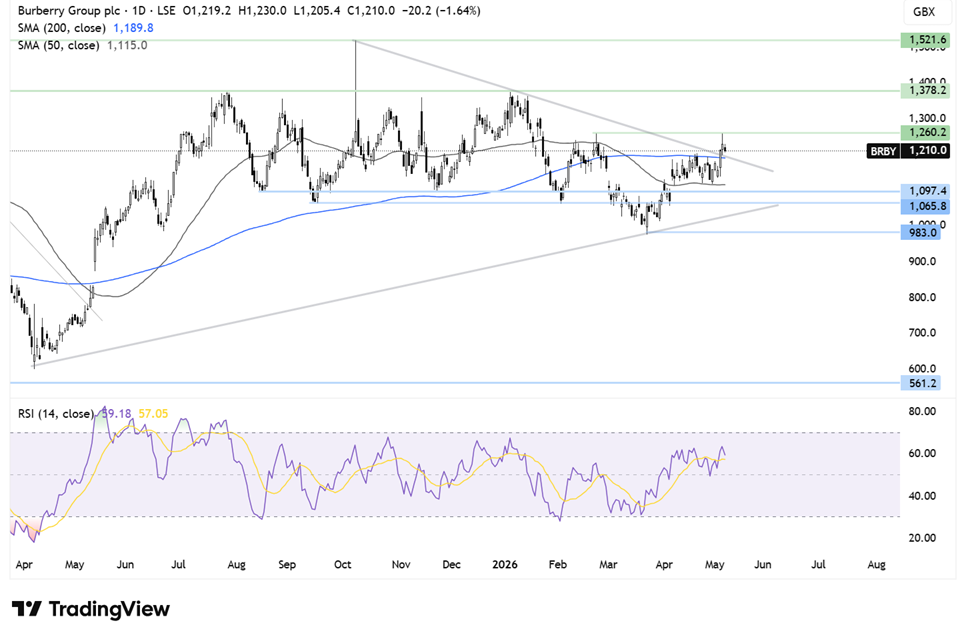Click the SMA (50, close) indicator label

59,45
